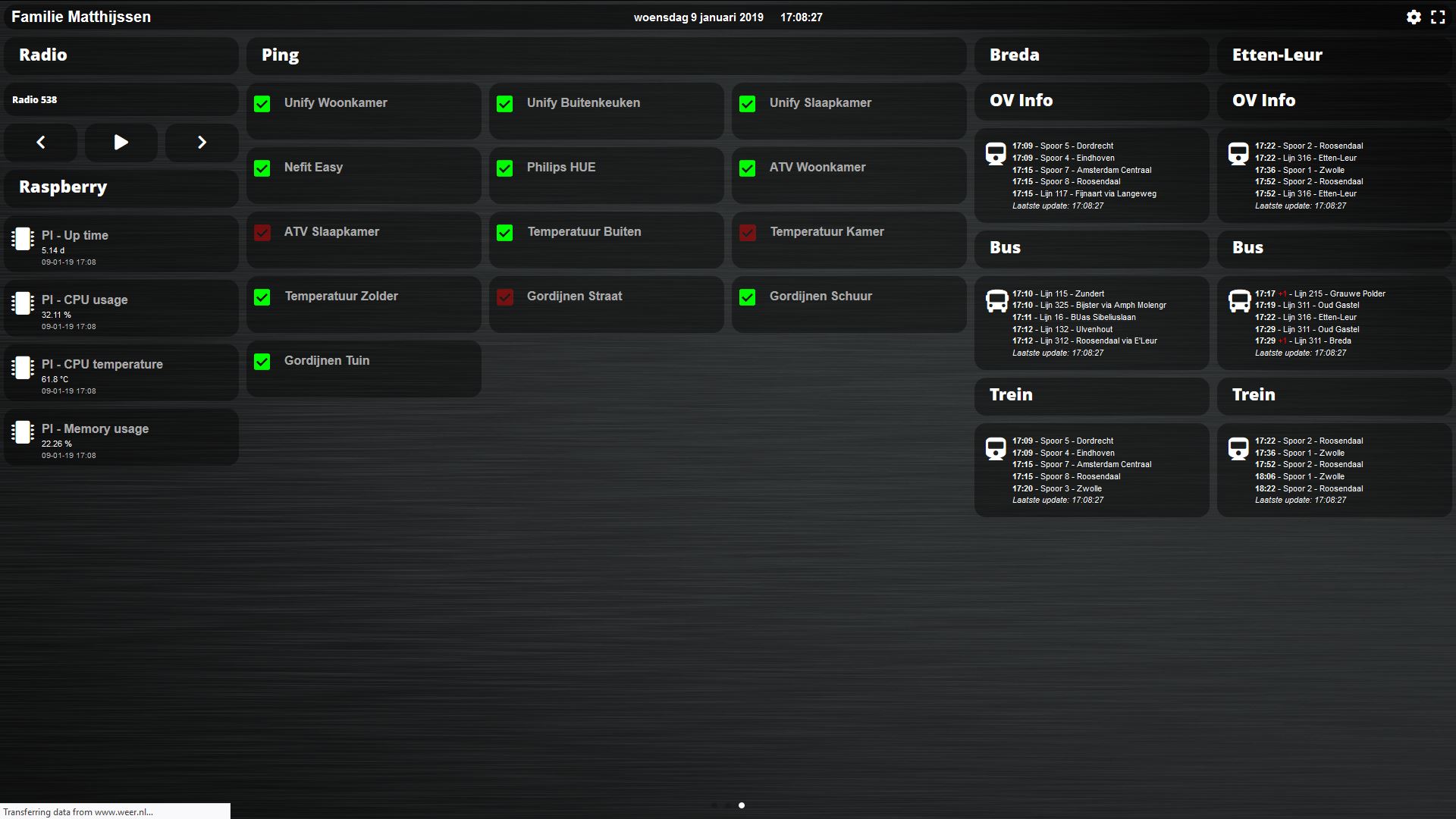The image size is (1456, 819).
Task: Click the PI - CPU temperature chip icon
Action: pos(23,368)
